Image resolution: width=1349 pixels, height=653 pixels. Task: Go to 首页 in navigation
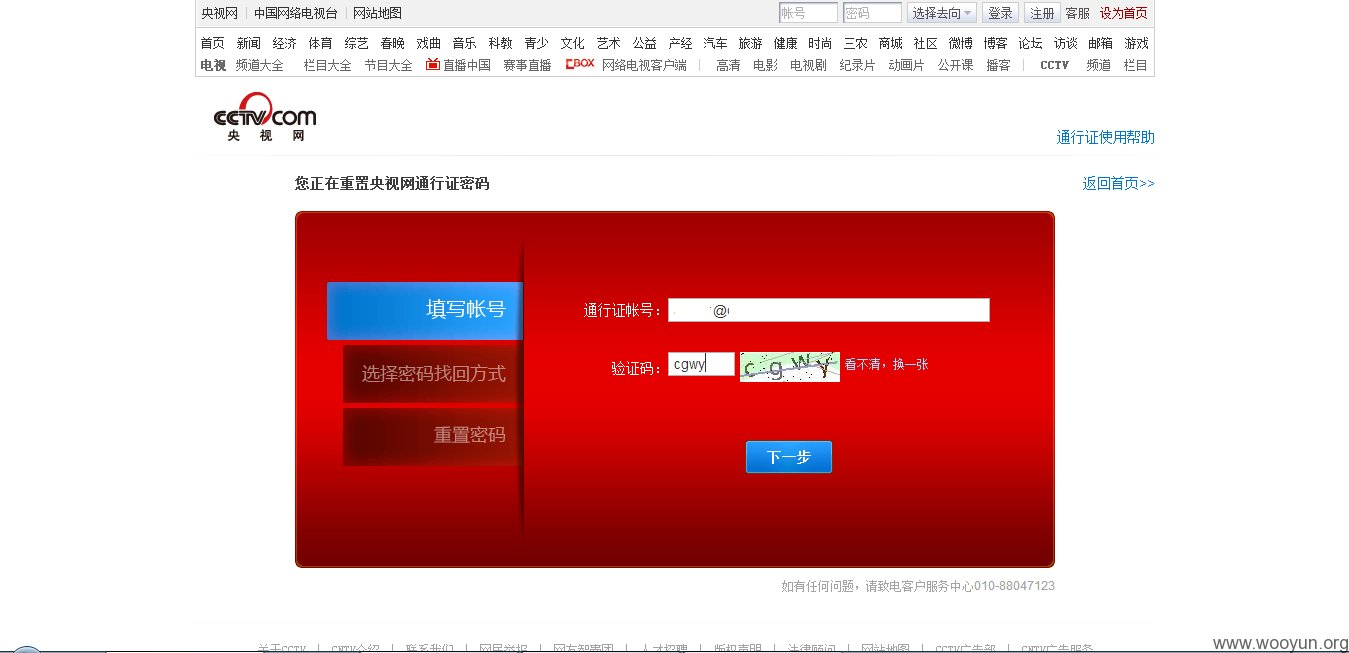(212, 43)
